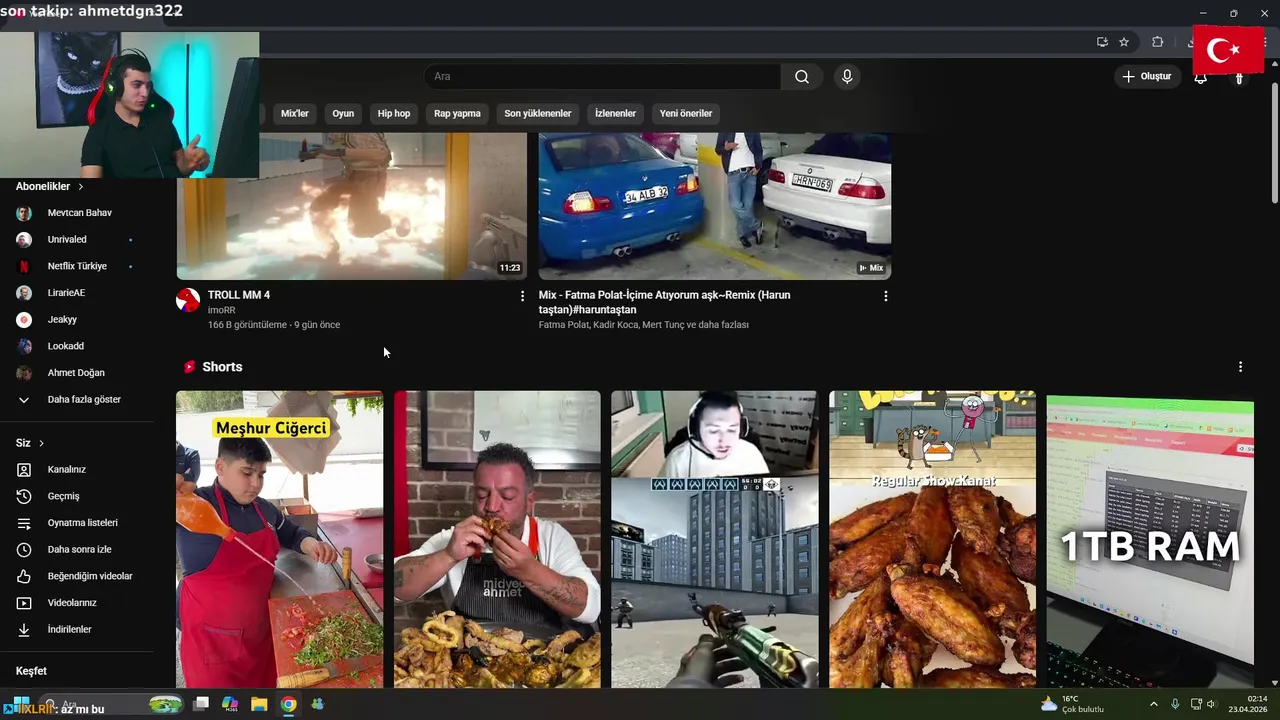The image size is (1280, 720).
Task: Open the notifications bell
Action: (1200, 77)
